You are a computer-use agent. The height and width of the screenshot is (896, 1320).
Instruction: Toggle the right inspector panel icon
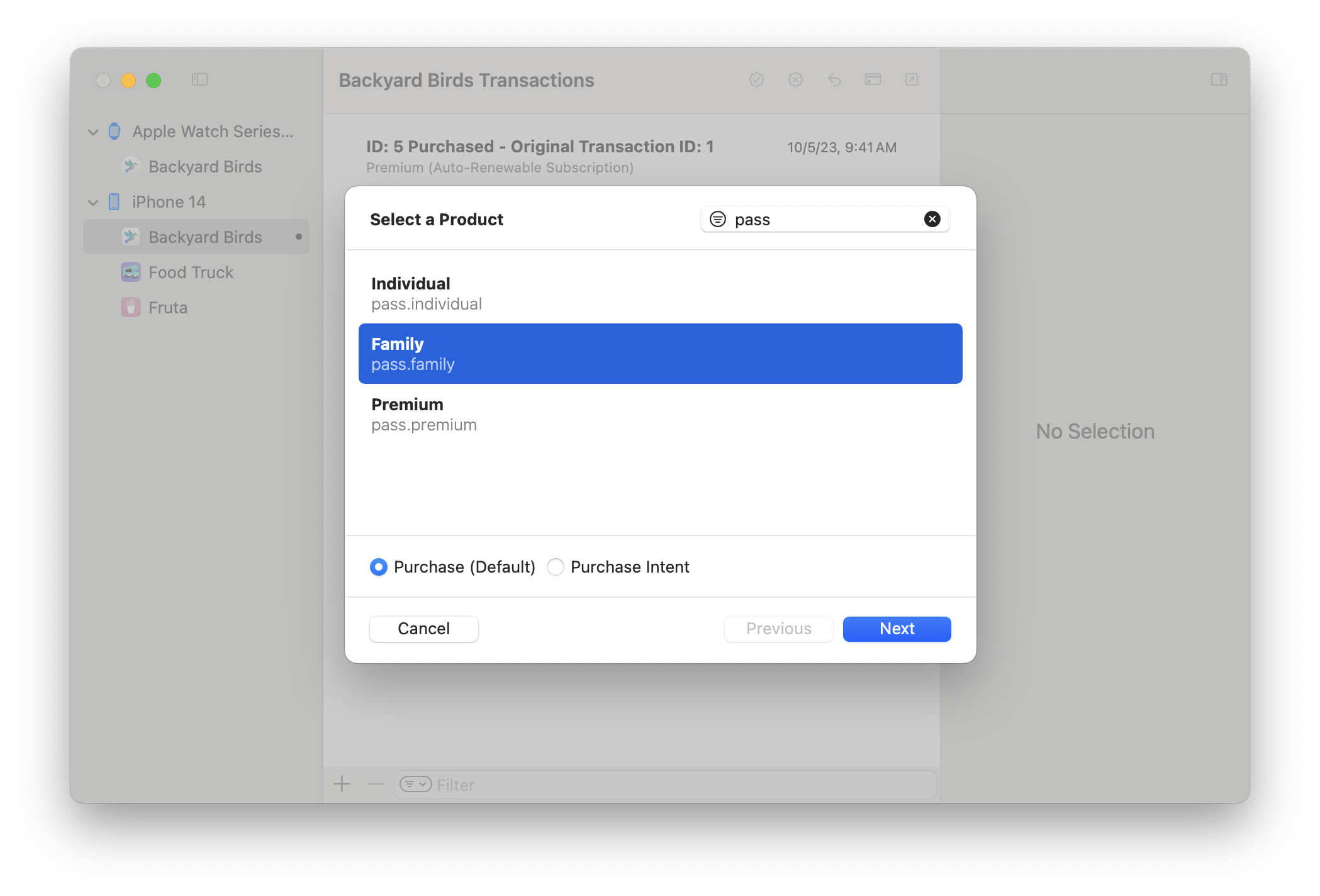1219,80
